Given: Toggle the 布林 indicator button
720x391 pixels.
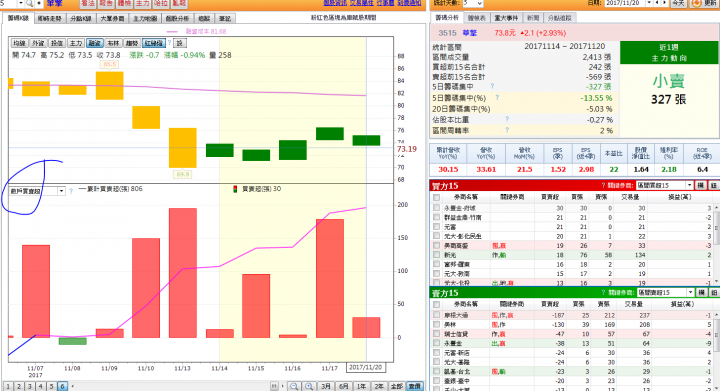Looking at the screenshot, I should coord(113,43).
